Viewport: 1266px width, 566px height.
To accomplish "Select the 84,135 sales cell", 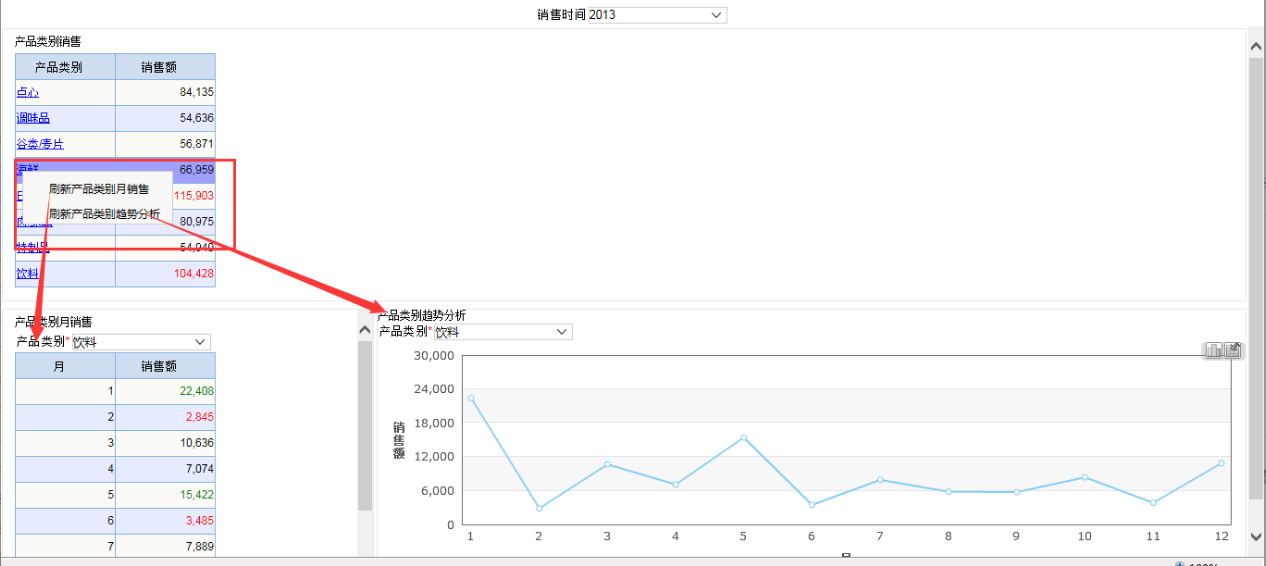I will coord(165,92).
